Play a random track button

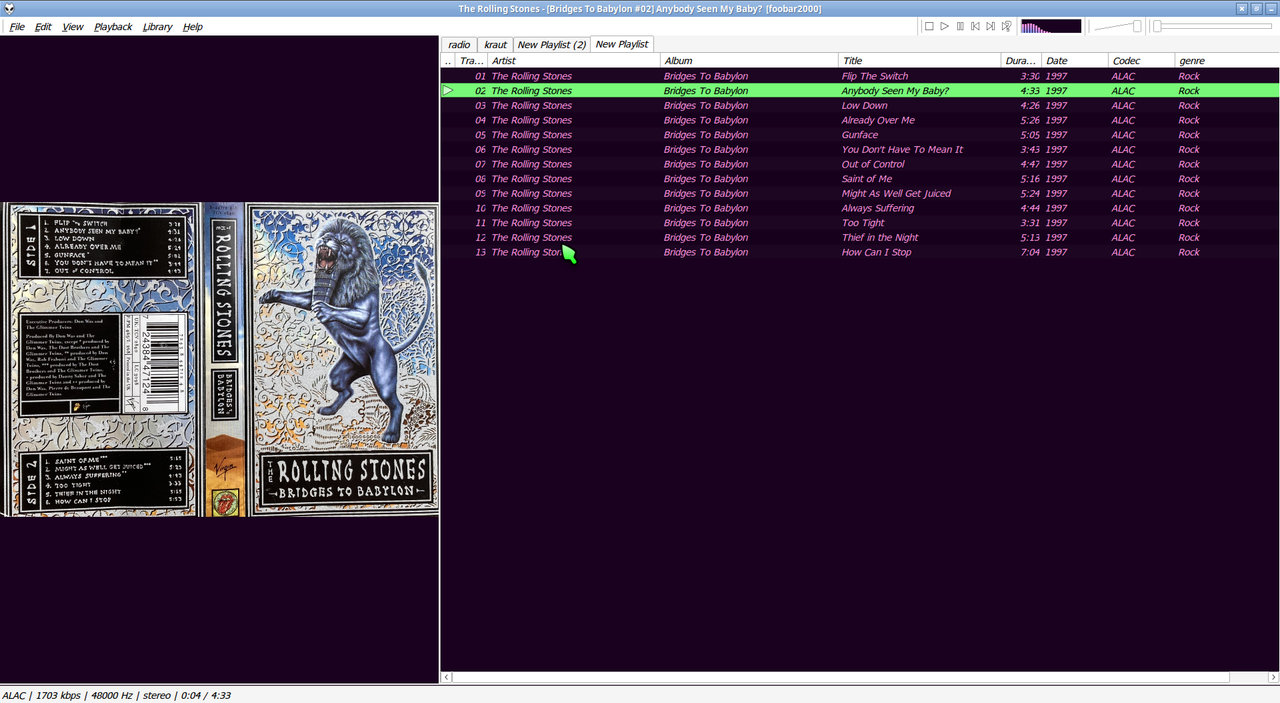click(x=1006, y=26)
